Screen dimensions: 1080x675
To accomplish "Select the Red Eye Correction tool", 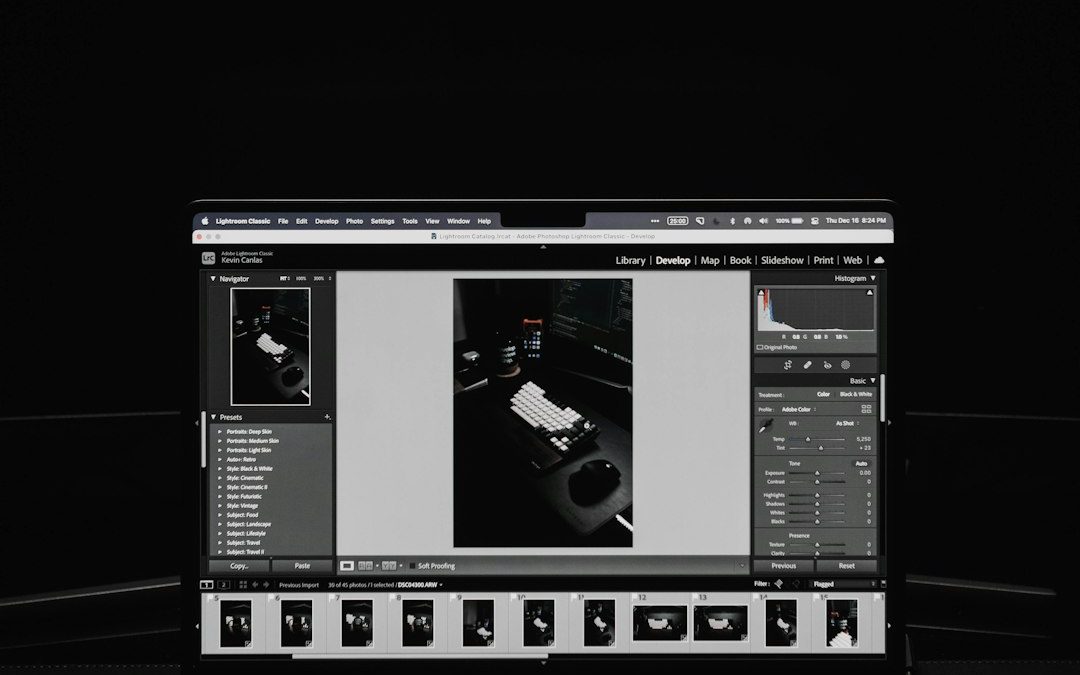I will [827, 365].
